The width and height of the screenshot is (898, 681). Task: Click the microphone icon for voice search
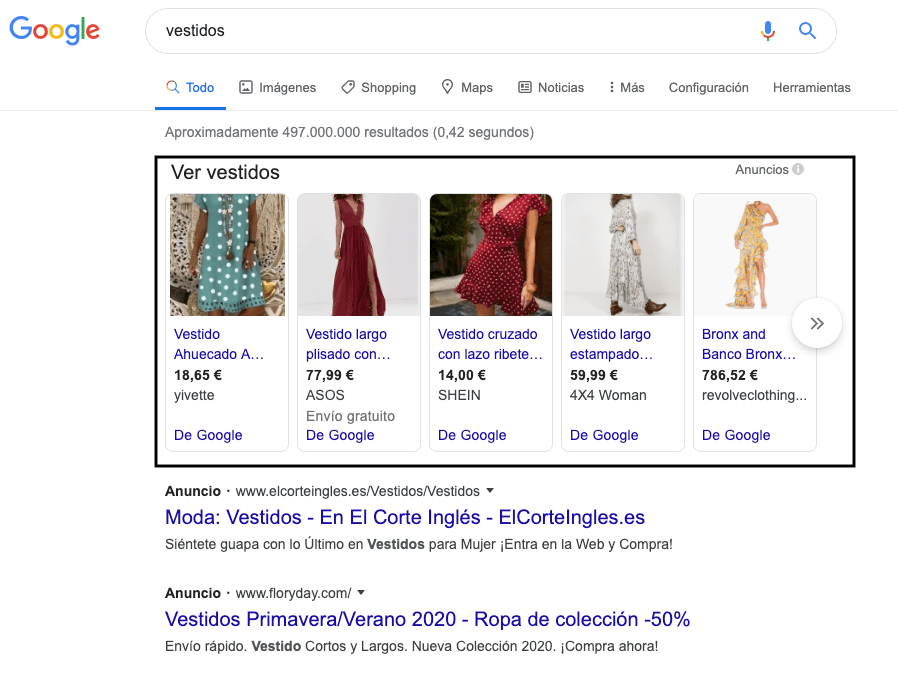click(768, 31)
